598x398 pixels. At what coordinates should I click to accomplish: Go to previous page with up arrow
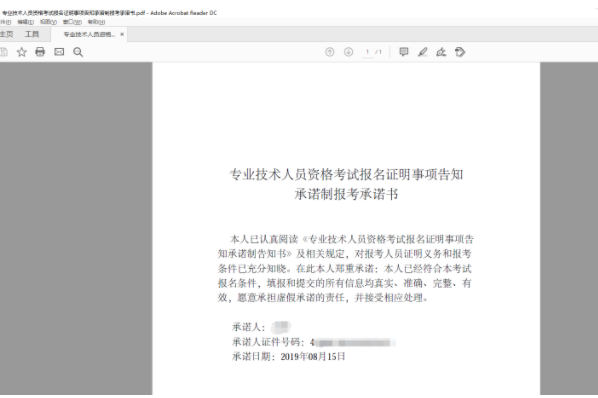point(330,52)
